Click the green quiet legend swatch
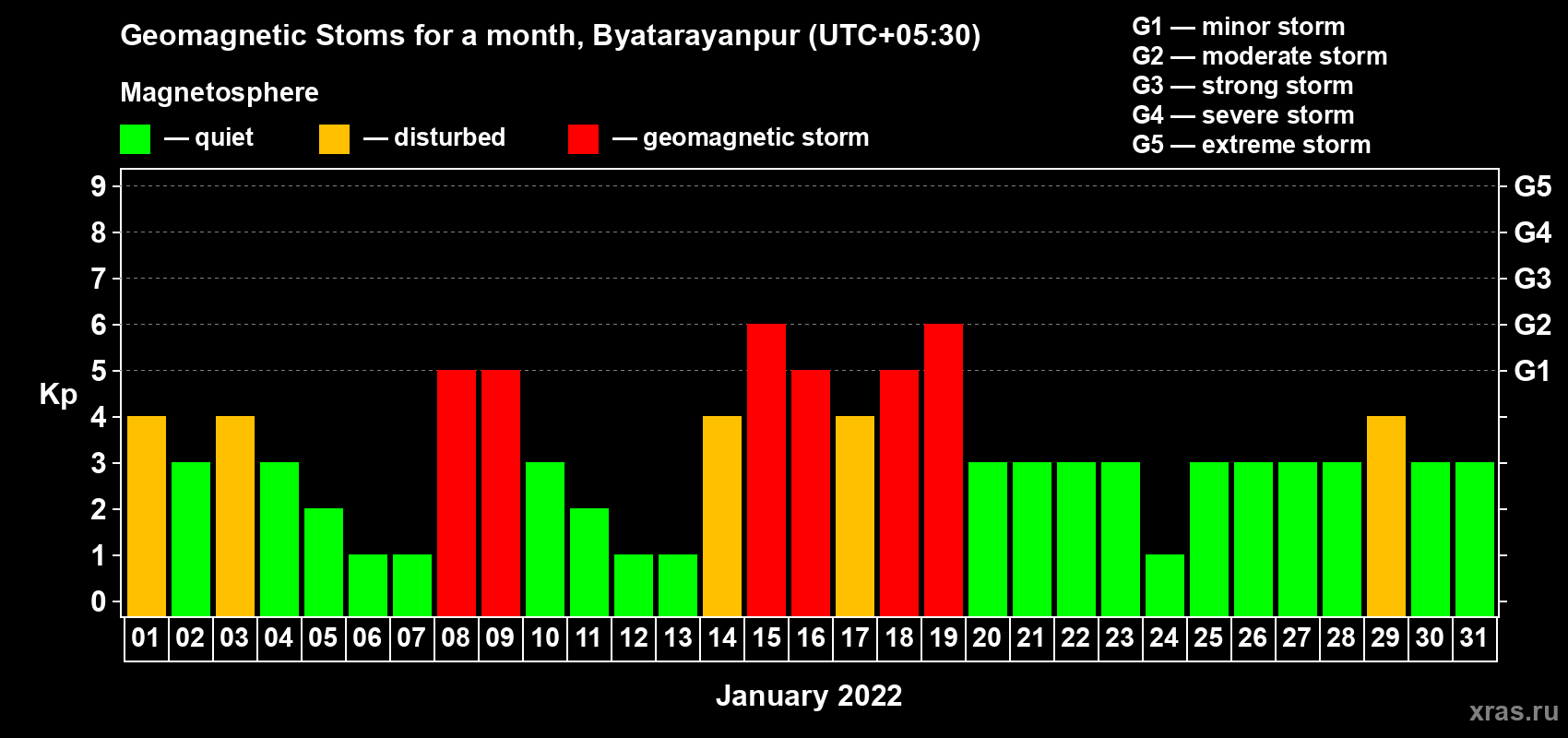Screen dimensions: 1568x738 (x=135, y=139)
